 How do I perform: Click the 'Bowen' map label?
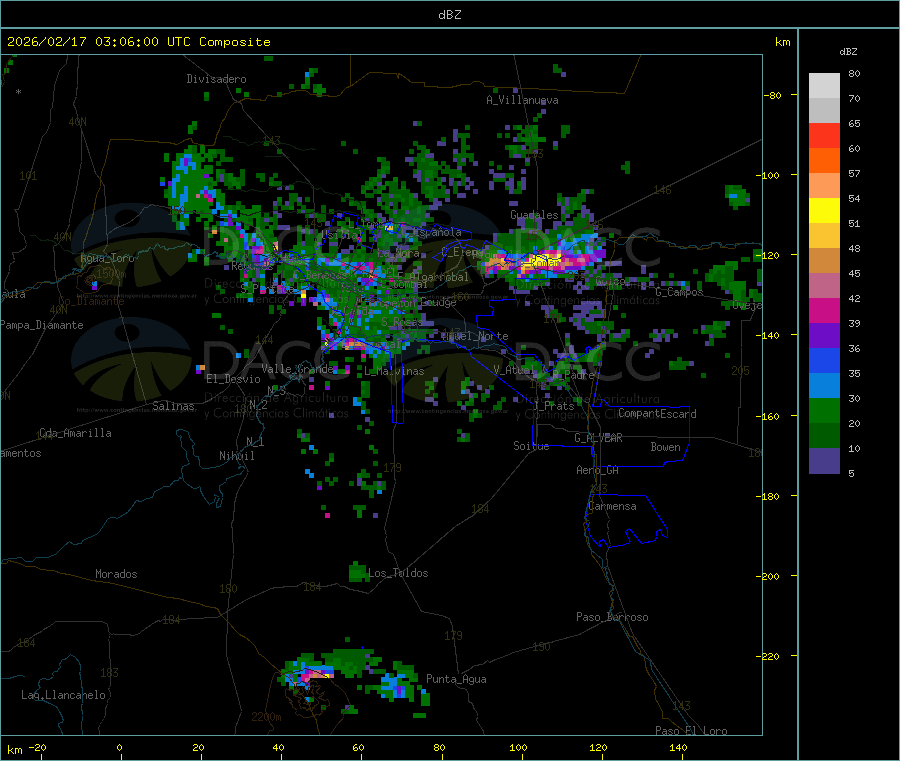pos(665,447)
